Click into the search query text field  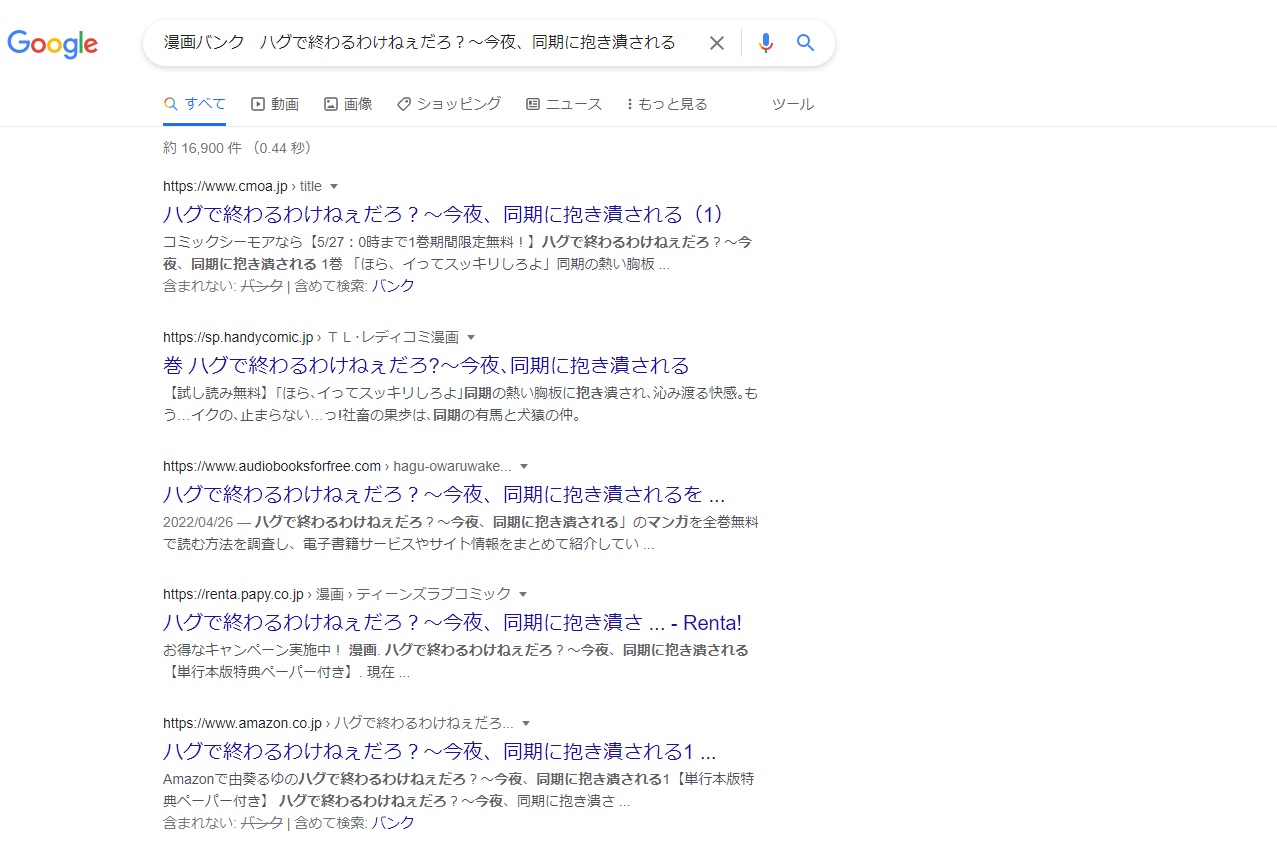click(420, 43)
